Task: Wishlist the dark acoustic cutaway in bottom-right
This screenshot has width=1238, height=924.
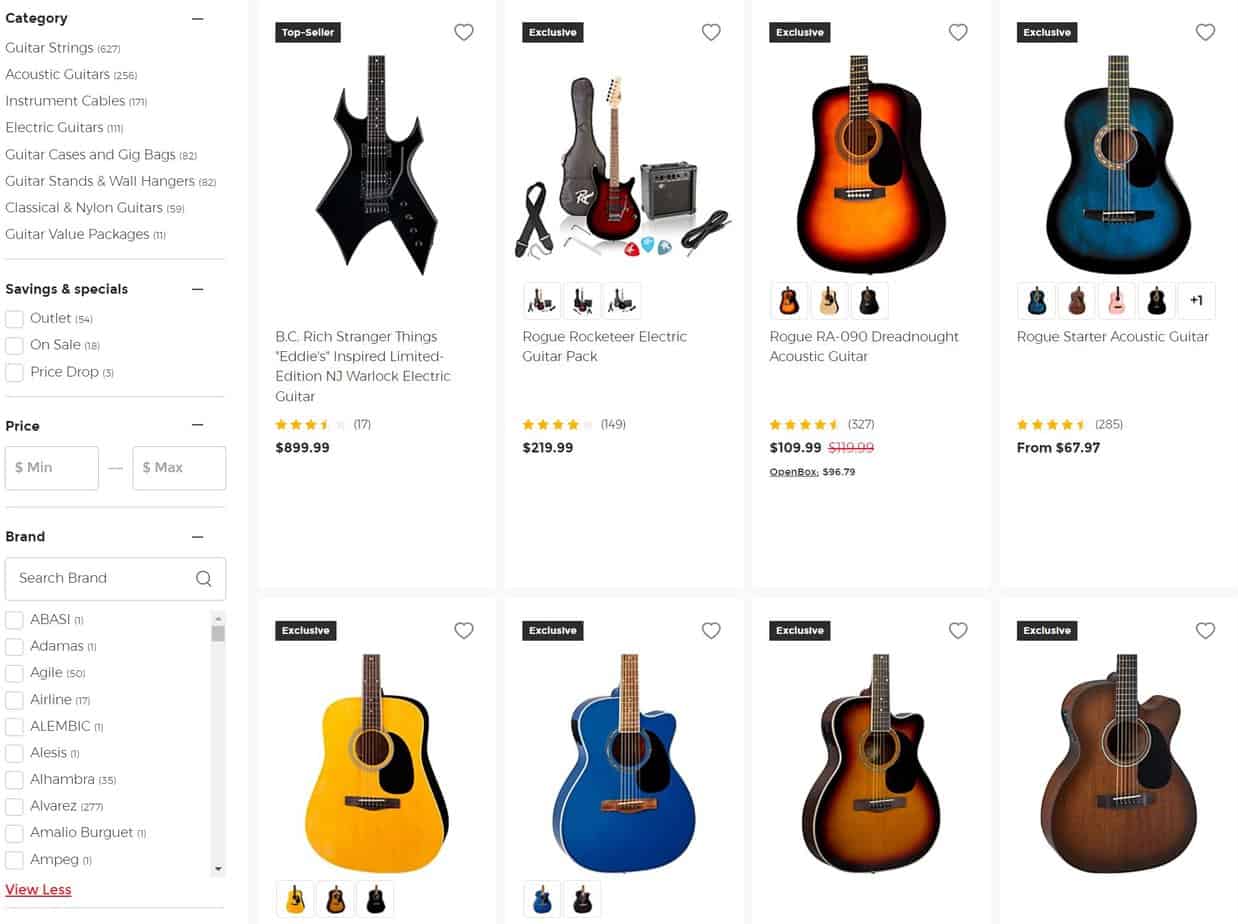Action: coord(1205,631)
